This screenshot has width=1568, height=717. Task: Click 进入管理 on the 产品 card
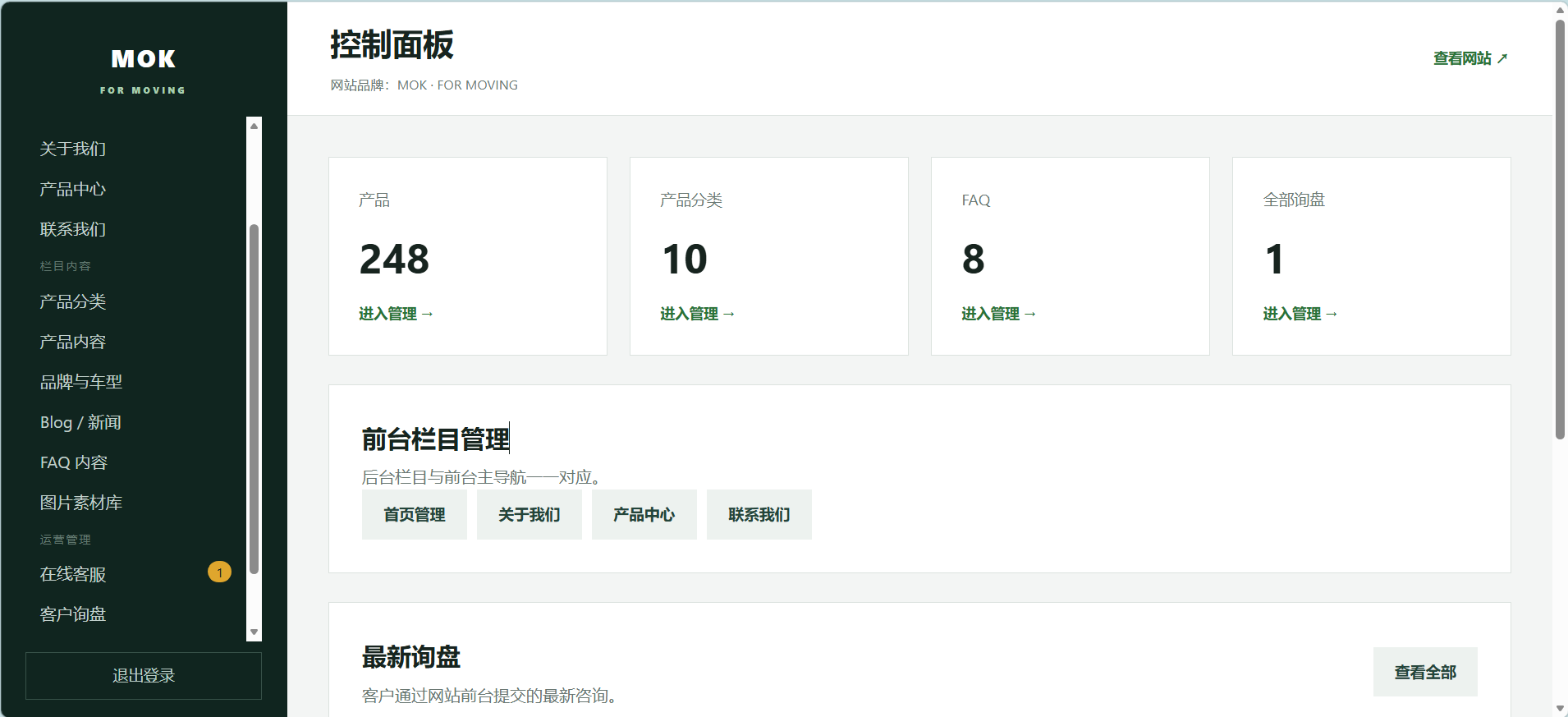(x=396, y=314)
